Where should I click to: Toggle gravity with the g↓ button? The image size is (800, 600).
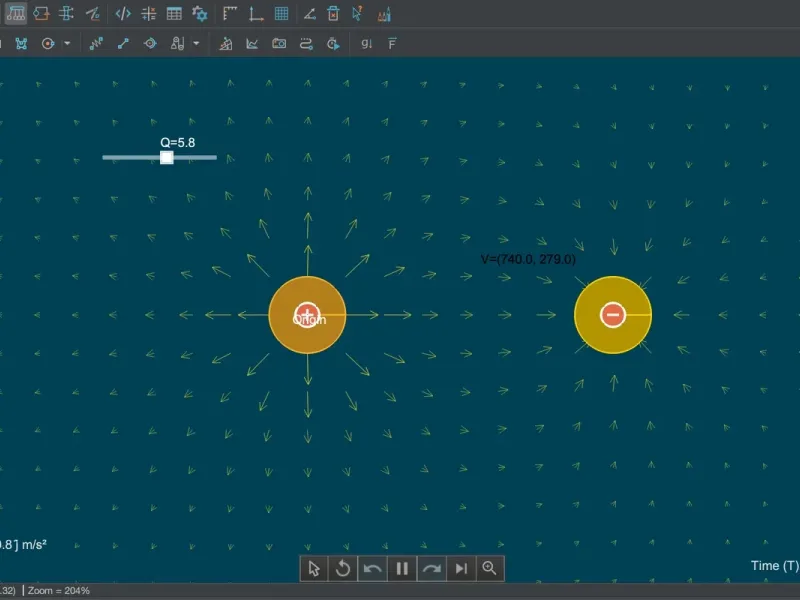(366, 44)
